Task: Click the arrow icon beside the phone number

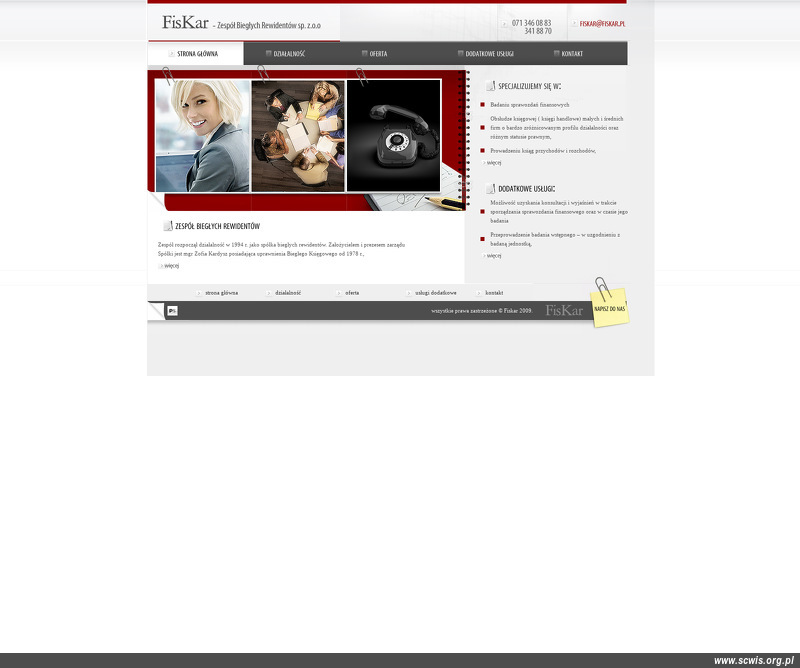Action: click(504, 23)
